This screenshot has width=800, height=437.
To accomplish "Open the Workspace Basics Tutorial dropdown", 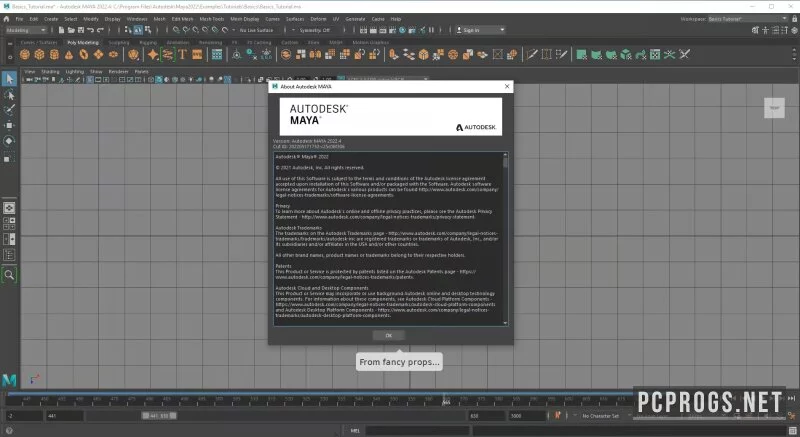I will pos(747,19).
